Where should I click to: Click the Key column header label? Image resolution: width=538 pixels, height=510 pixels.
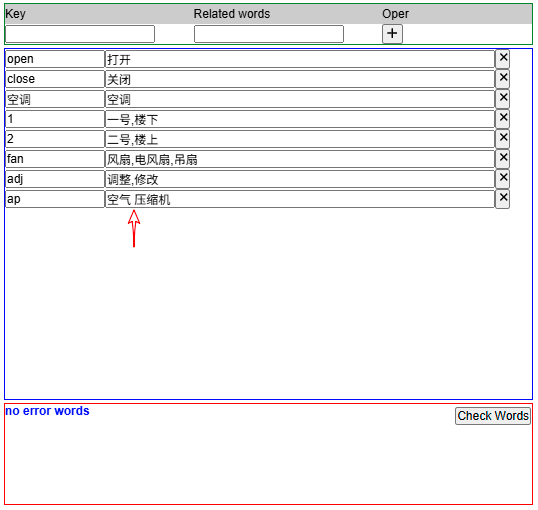[15, 14]
